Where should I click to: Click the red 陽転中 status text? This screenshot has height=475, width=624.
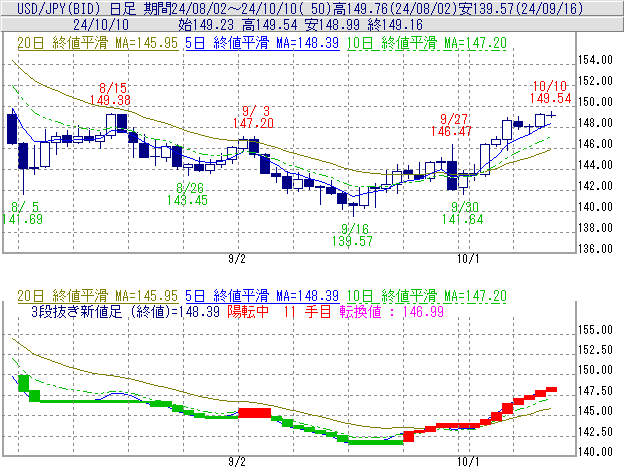(x=248, y=311)
